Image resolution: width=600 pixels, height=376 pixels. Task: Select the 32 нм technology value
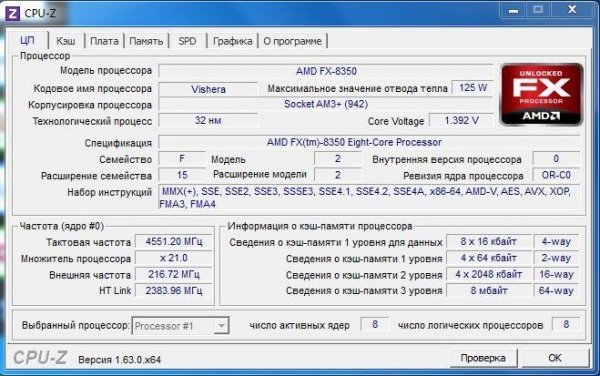click(x=208, y=120)
